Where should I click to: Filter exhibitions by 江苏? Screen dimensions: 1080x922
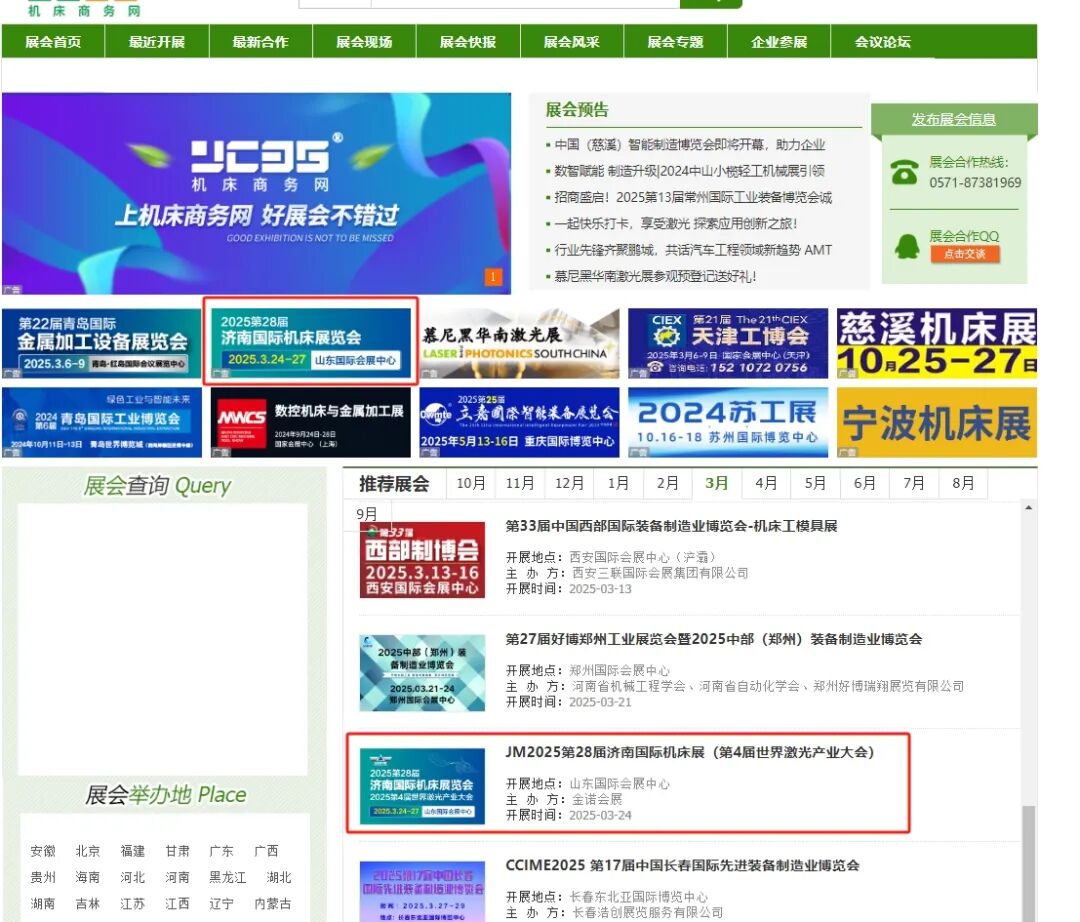(x=132, y=903)
